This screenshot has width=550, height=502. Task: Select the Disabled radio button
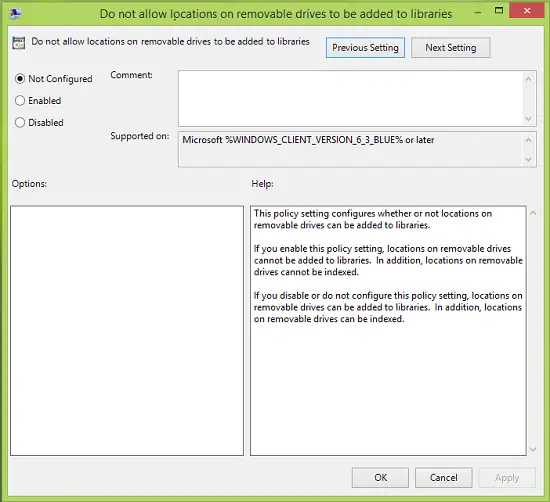(20, 122)
